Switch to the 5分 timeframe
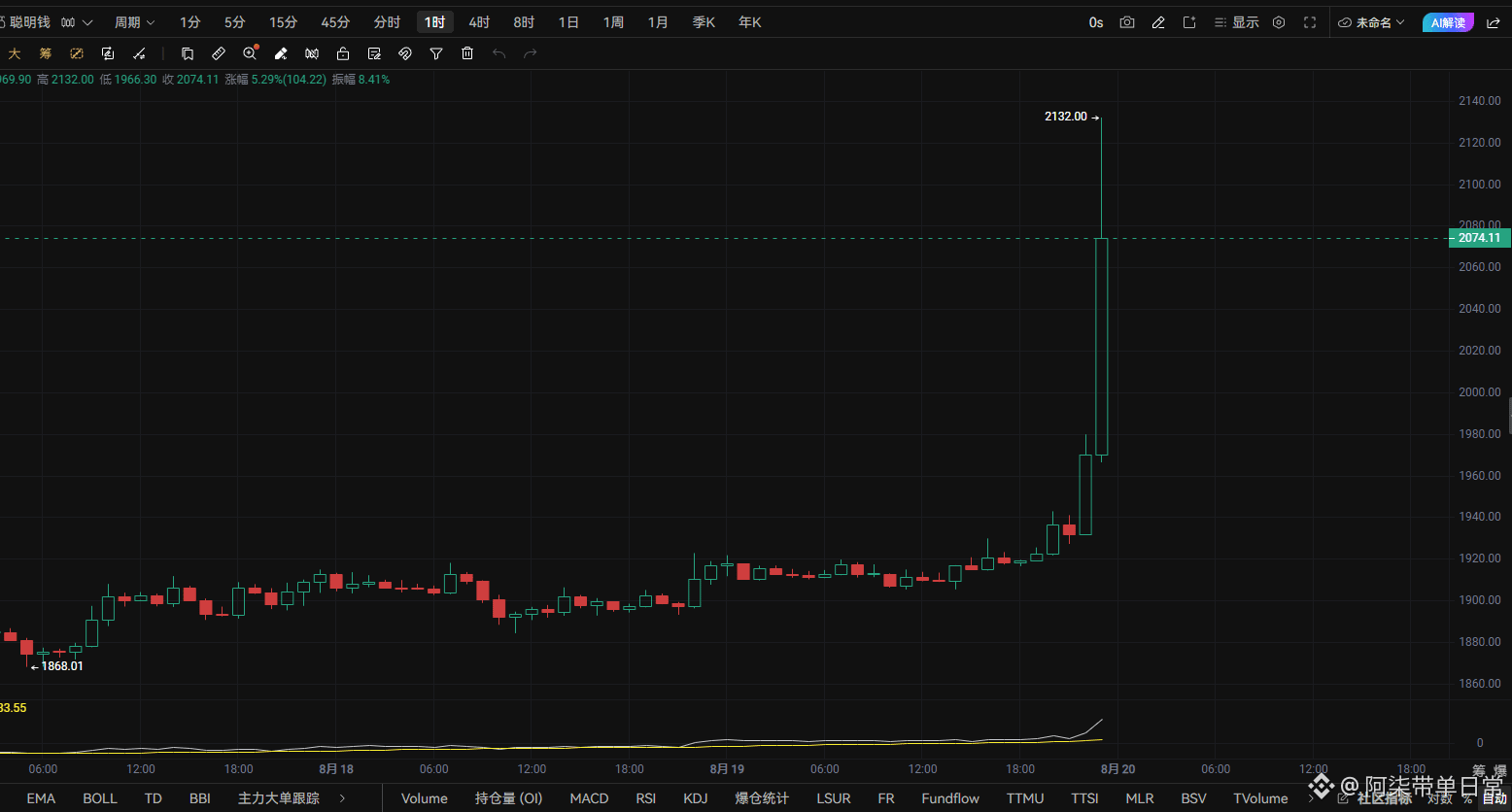This screenshot has height=812, width=1512. point(235,22)
